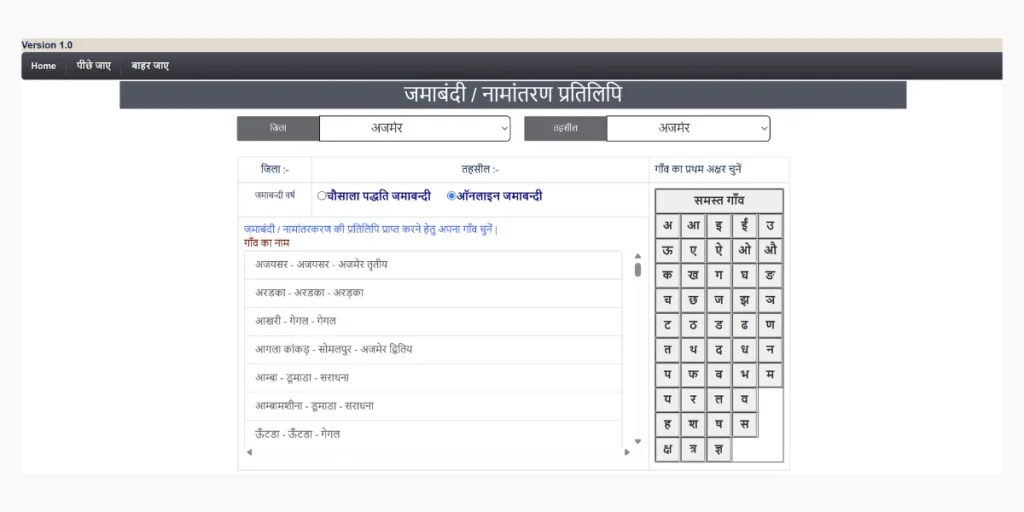Select the अ letter key
The width and height of the screenshot is (1024, 512).
tap(667, 226)
